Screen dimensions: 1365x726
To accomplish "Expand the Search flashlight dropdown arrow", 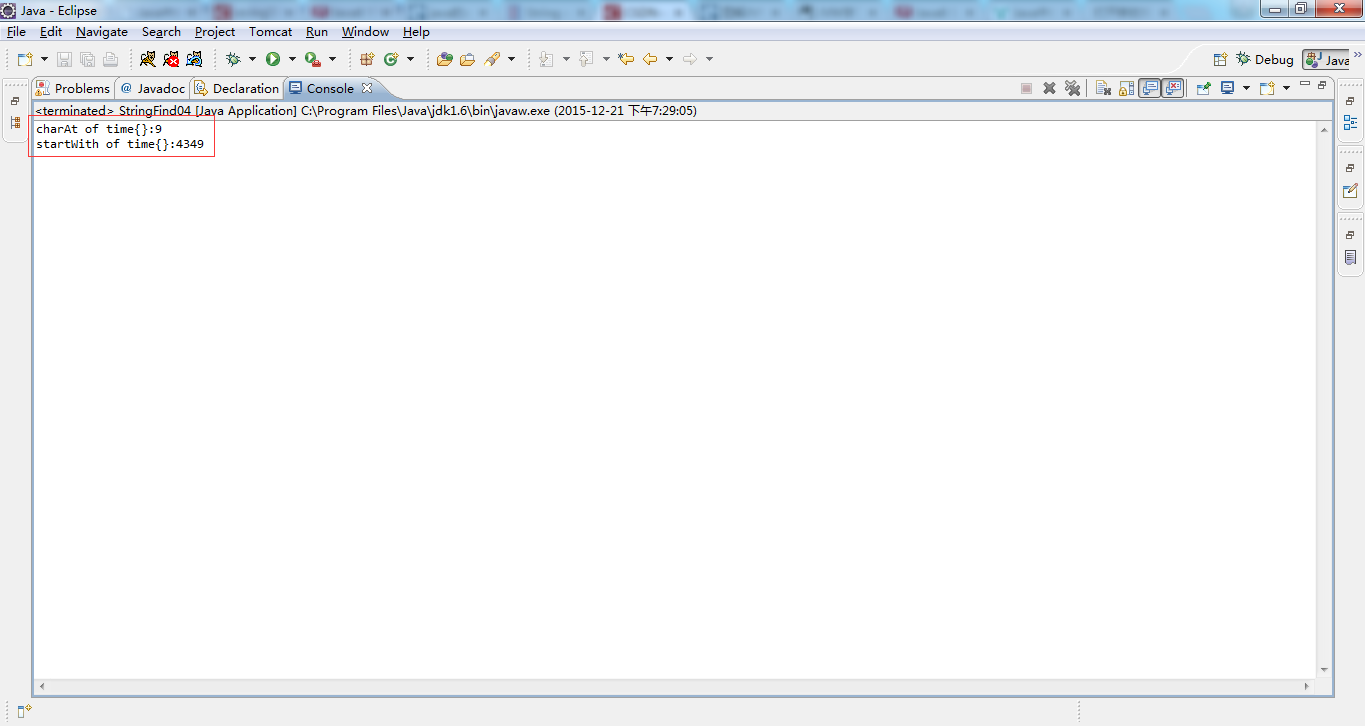I will click(511, 59).
